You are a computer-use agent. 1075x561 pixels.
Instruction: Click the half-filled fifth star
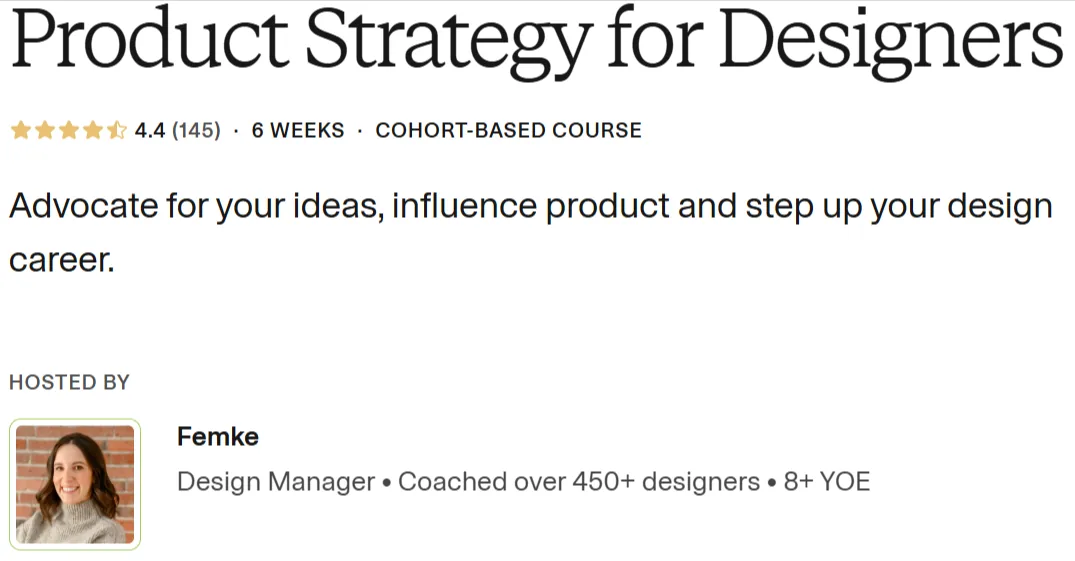pyautogui.click(x=117, y=130)
